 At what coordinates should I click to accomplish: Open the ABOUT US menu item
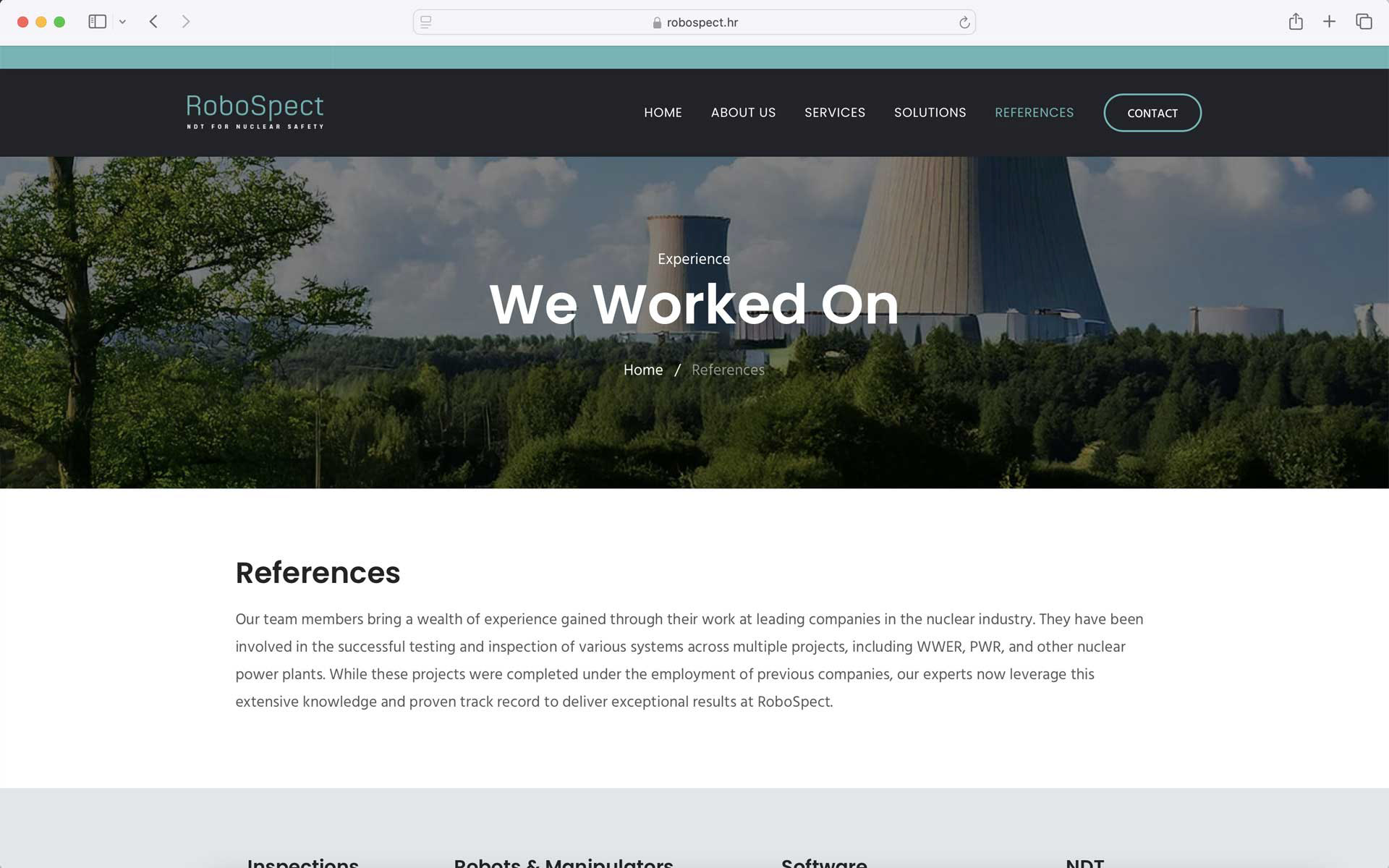pos(743,112)
